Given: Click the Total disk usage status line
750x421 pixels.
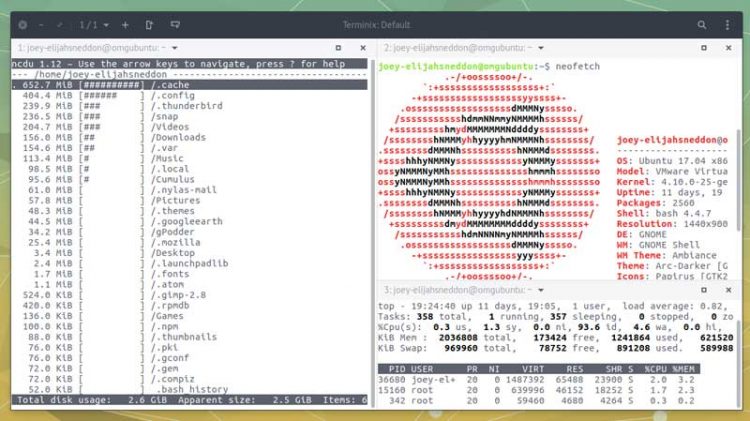Looking at the screenshot, I should (190, 400).
